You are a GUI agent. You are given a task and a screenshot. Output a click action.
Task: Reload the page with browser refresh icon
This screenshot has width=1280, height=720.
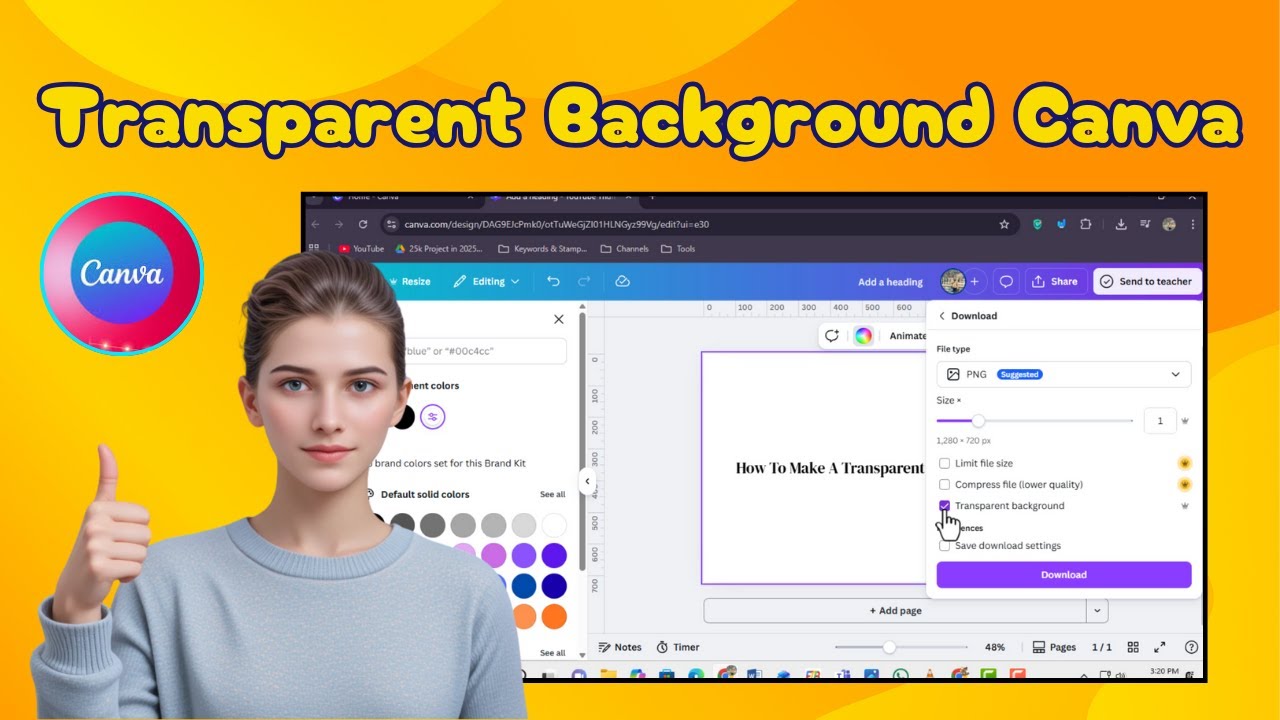pyautogui.click(x=363, y=224)
